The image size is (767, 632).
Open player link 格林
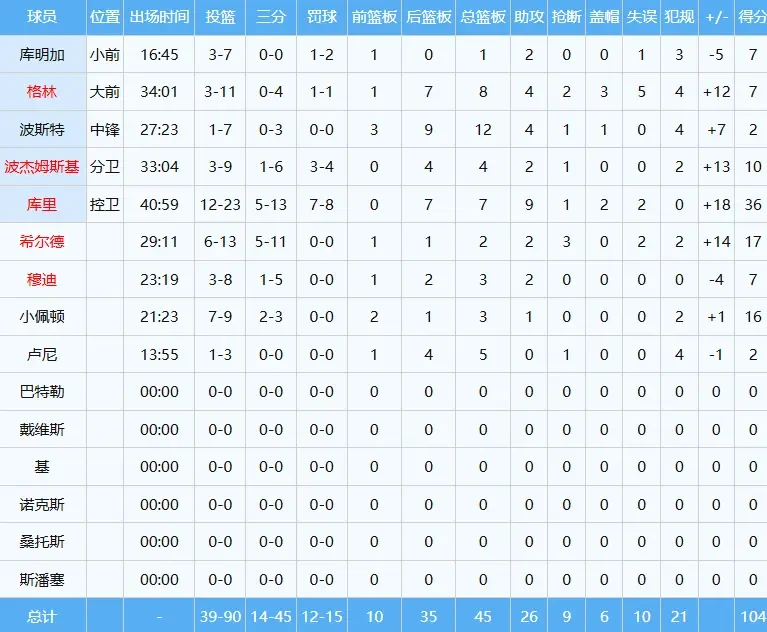pyautogui.click(x=42, y=92)
